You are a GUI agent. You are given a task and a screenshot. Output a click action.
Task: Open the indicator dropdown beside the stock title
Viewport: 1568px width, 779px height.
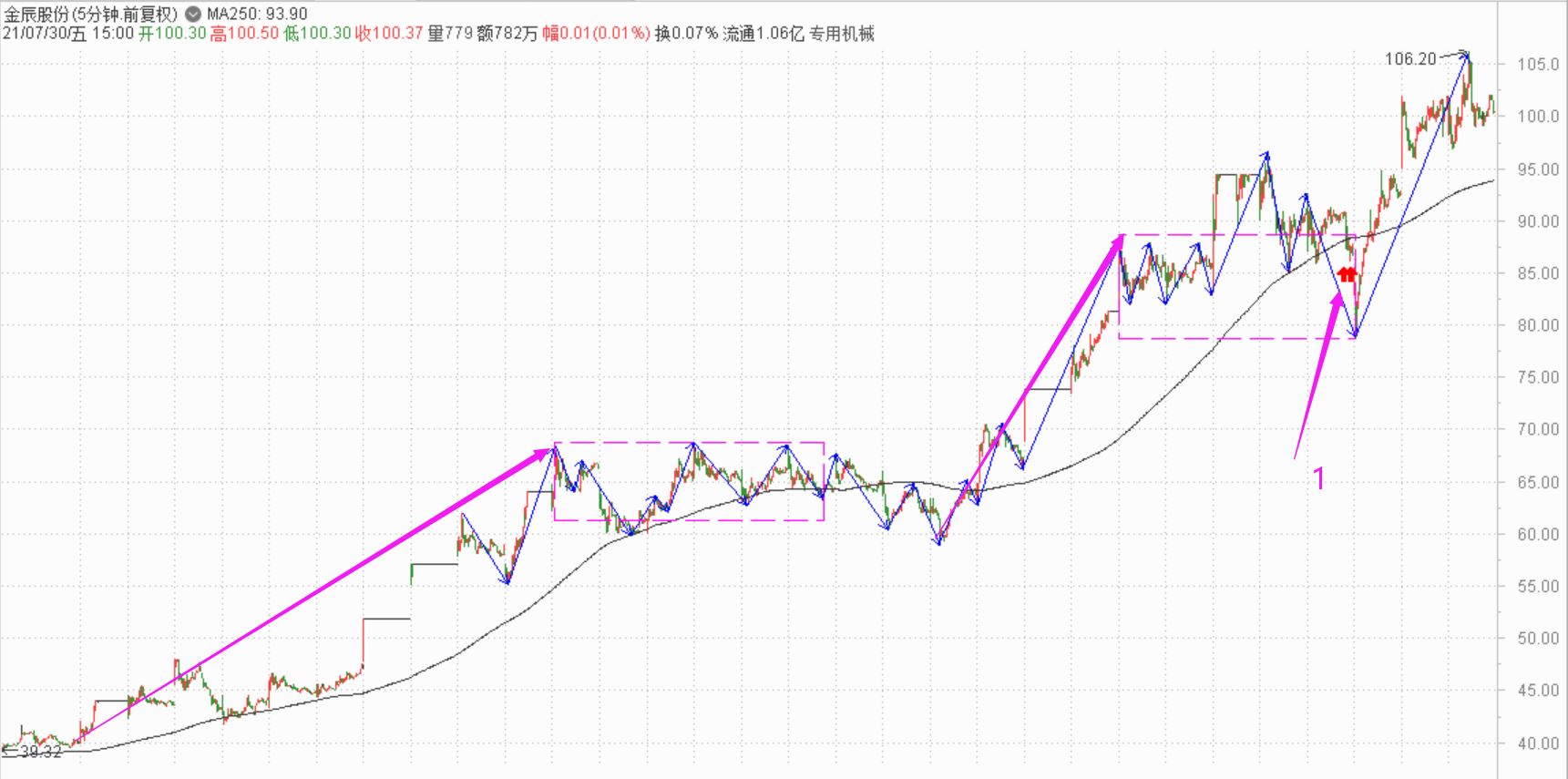tap(192, 14)
